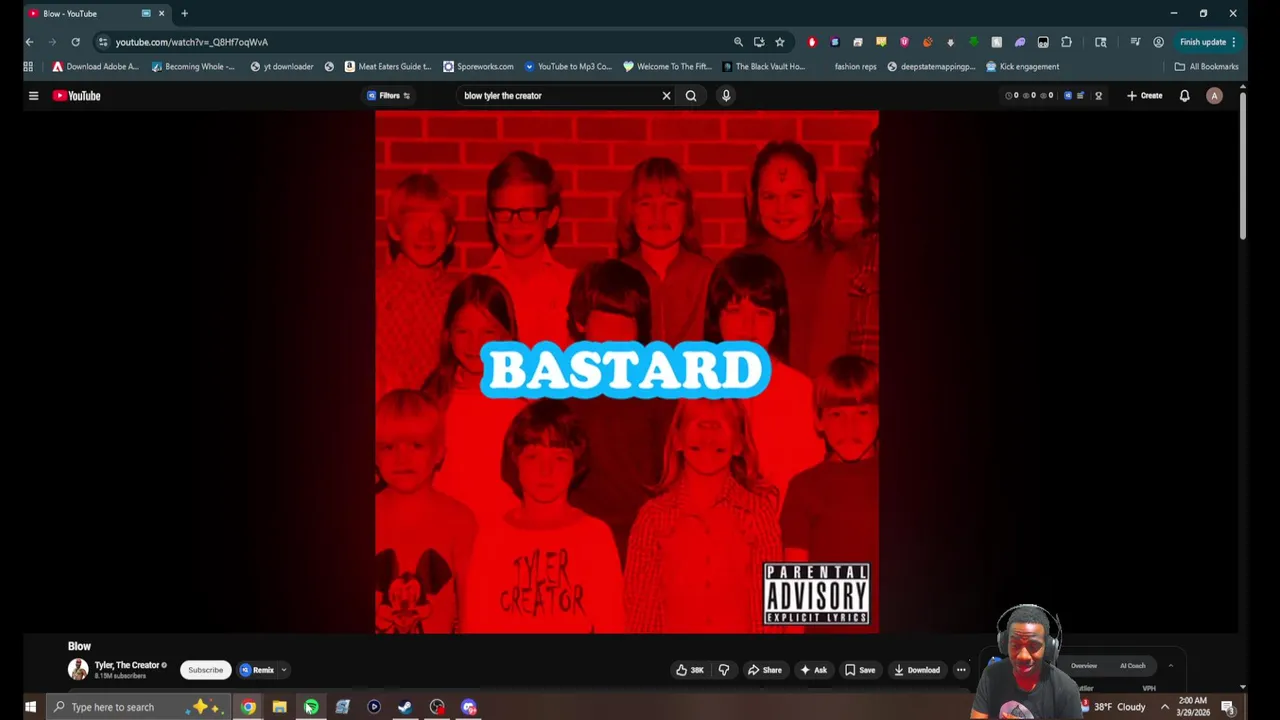The image size is (1280, 720).
Task: Download the Blow video
Action: coord(917,670)
